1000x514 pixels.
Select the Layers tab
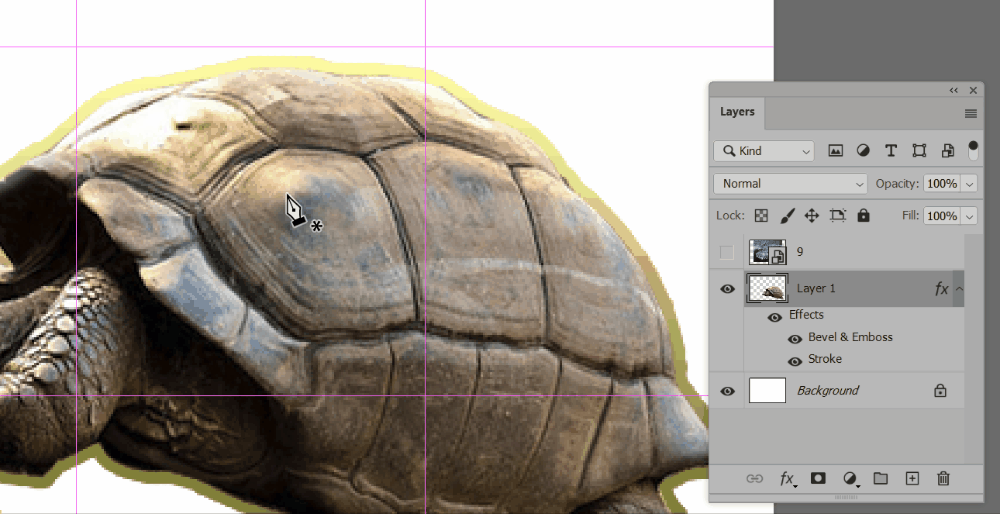(x=737, y=112)
